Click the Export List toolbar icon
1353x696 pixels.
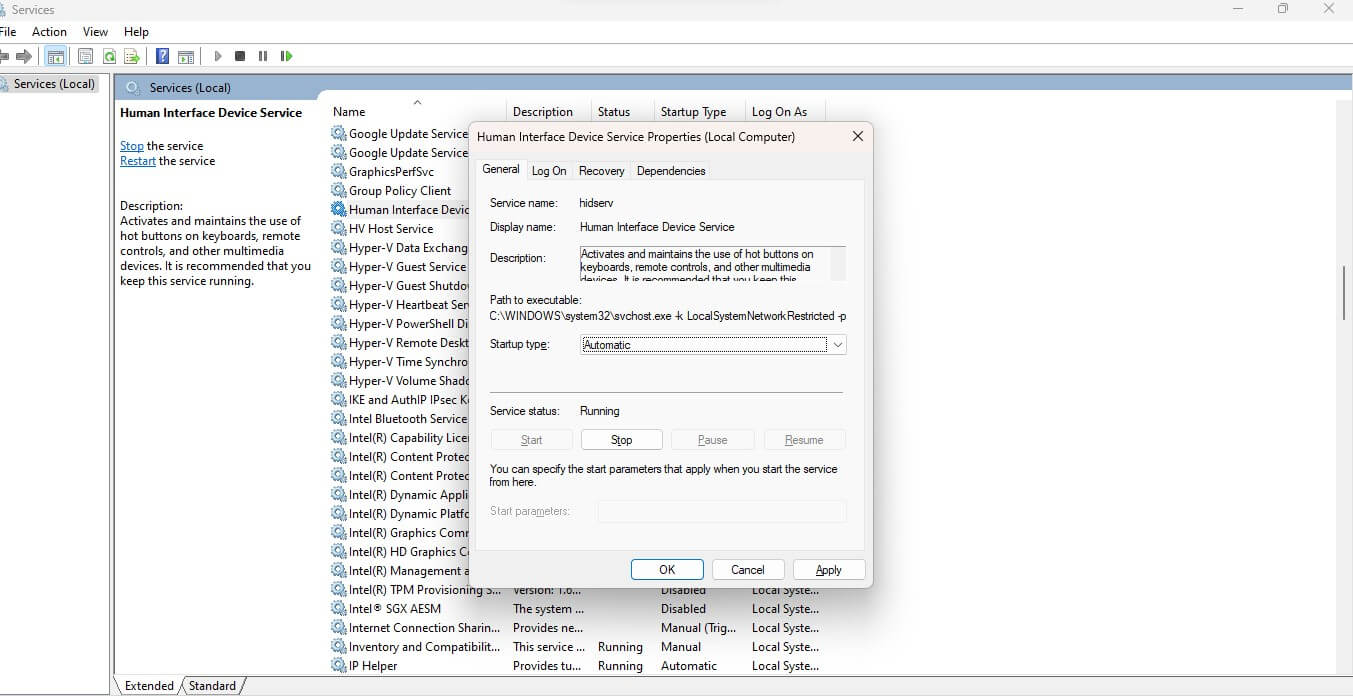(130, 56)
